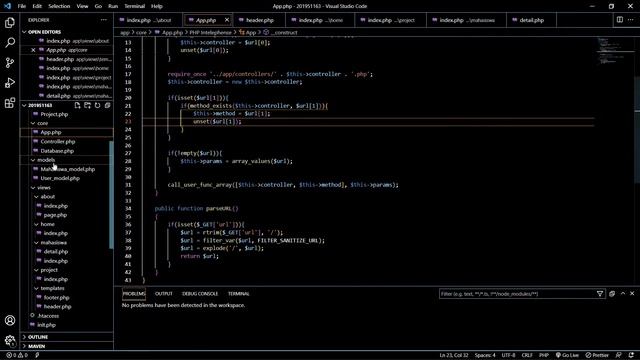This screenshot has width=640, height=360.
Task: Open .htaccess in the file tree
Action: 48,316
